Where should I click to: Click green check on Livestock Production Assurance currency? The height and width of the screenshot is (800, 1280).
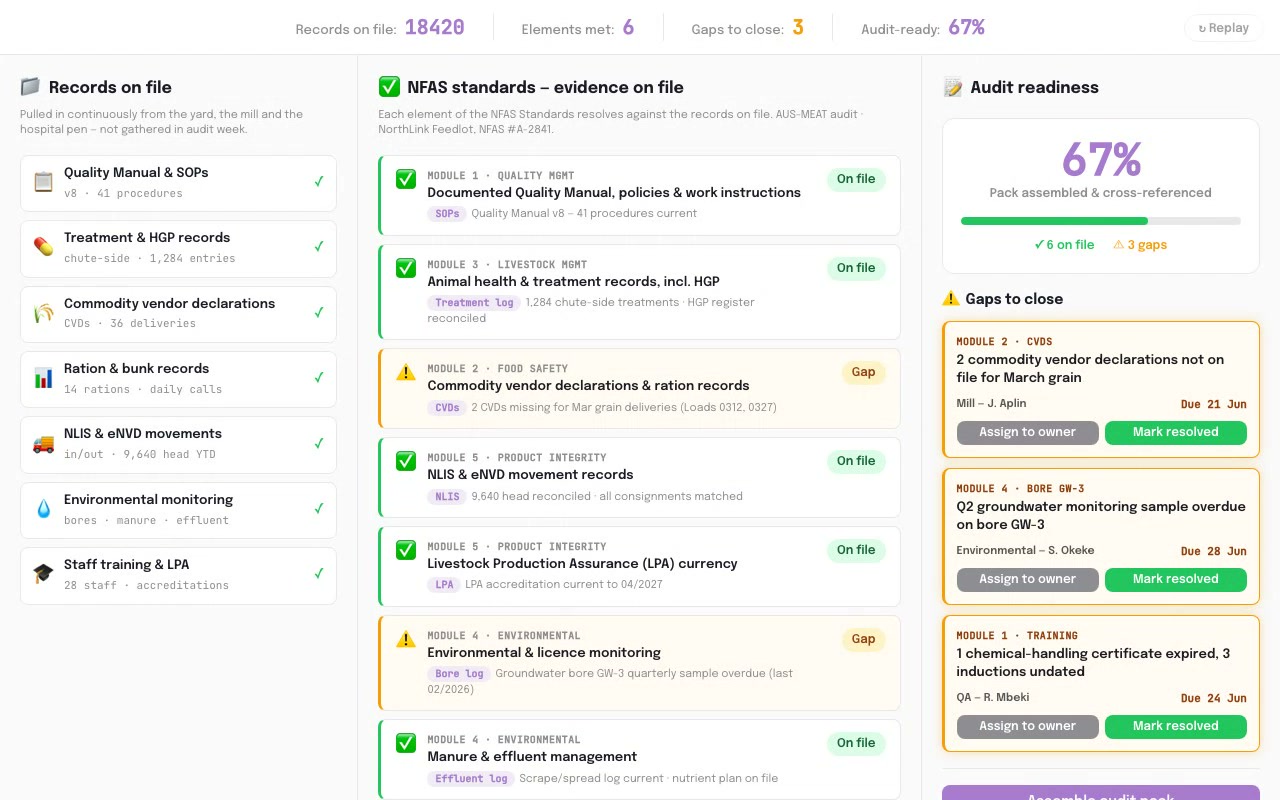point(406,550)
